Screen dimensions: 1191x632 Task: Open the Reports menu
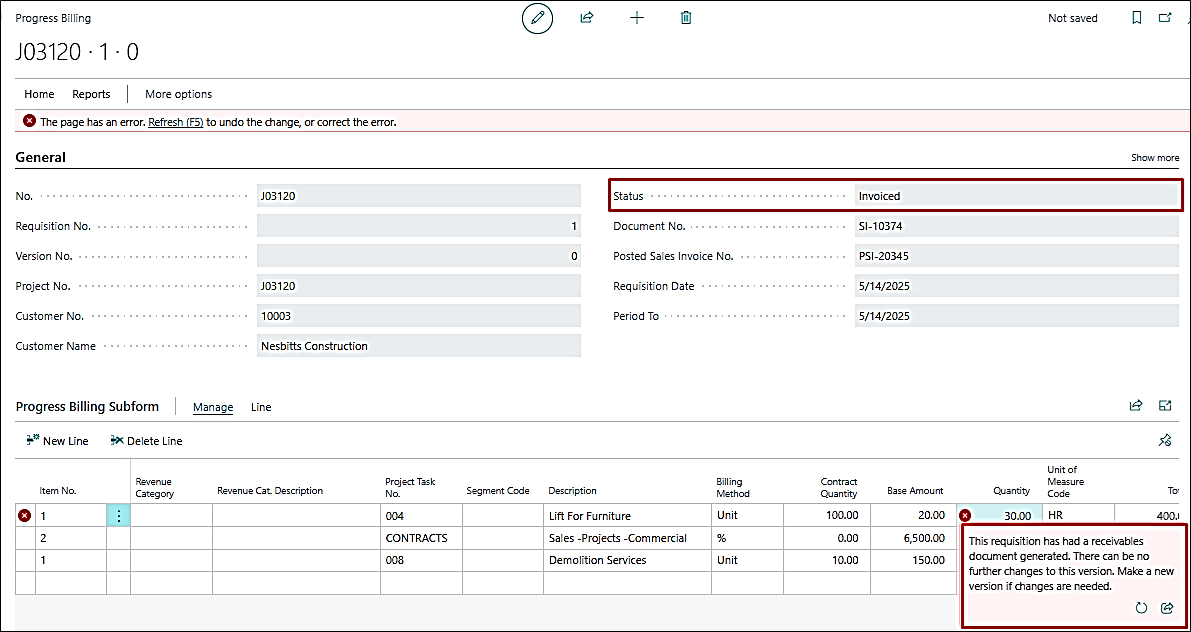click(x=91, y=94)
